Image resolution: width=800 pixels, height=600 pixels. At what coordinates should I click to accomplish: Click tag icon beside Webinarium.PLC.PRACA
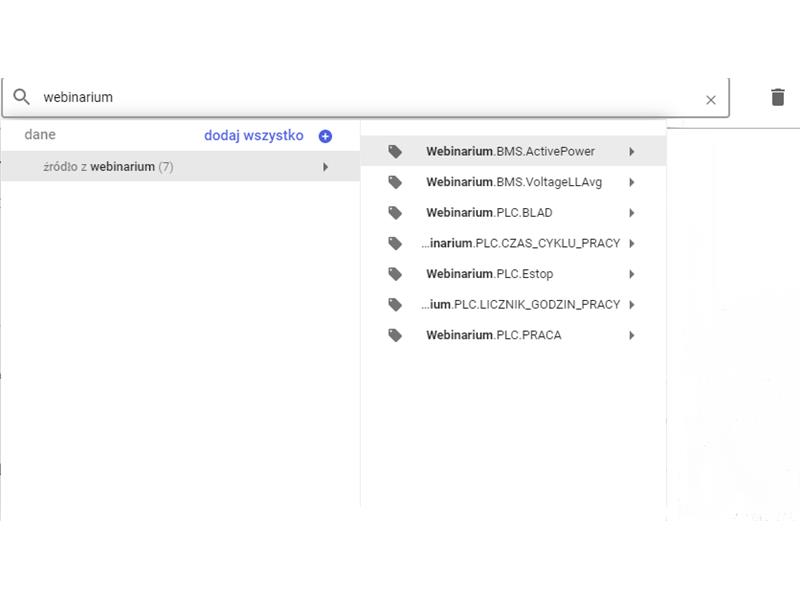(395, 335)
